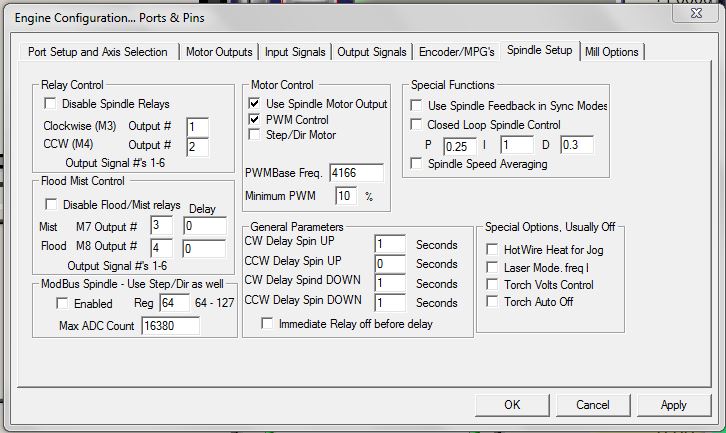Image resolution: width=726 pixels, height=433 pixels.
Task: Uncheck Use Spindle Motor Output
Action: tap(255, 104)
